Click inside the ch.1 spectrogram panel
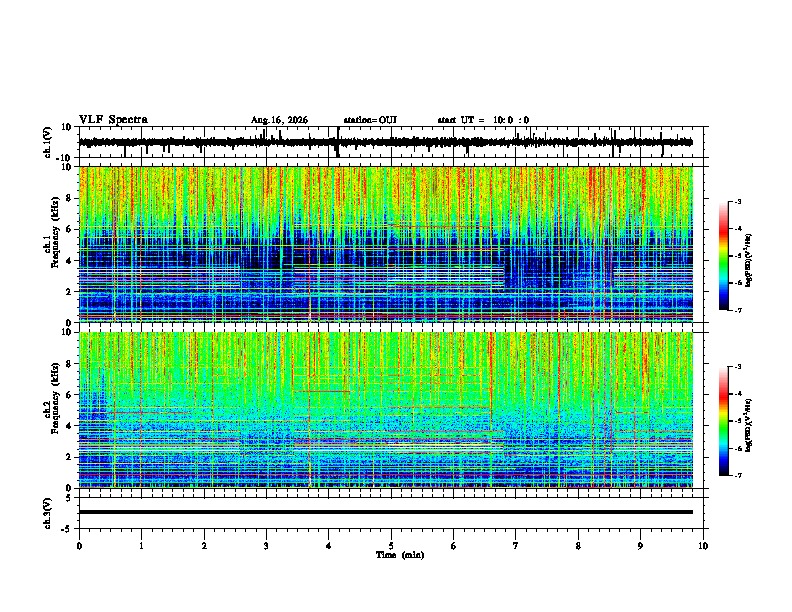Viewport: 792px width, 612px height. coord(385,244)
